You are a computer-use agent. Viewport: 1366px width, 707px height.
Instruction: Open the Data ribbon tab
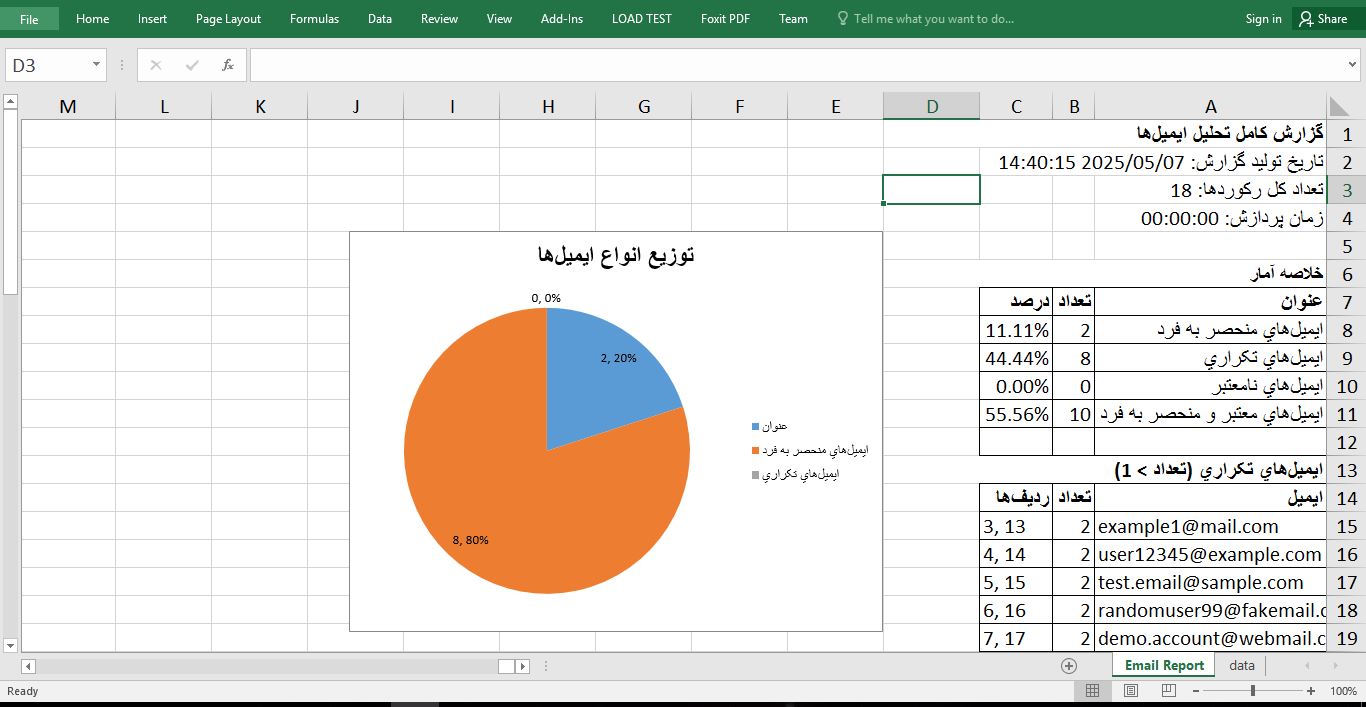point(379,18)
